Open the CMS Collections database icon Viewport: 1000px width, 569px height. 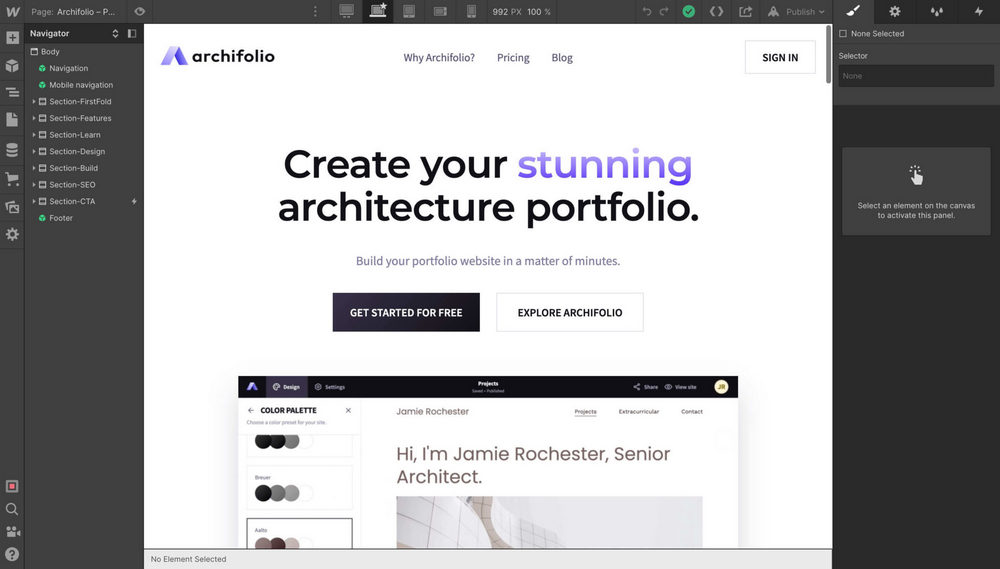point(12,150)
